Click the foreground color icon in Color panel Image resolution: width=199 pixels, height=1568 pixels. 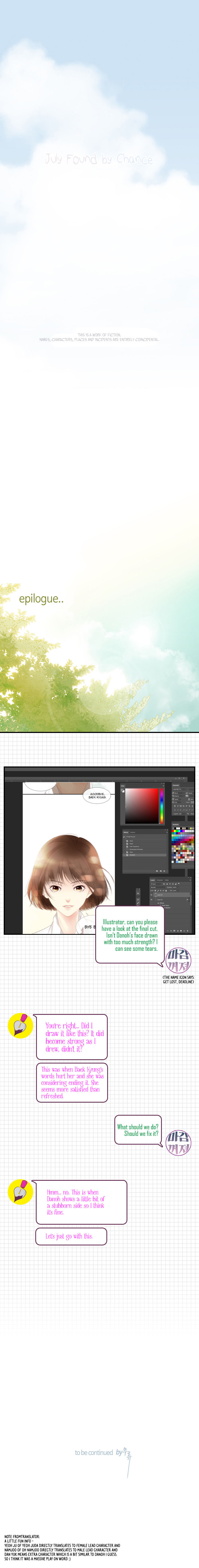[x=123, y=790]
